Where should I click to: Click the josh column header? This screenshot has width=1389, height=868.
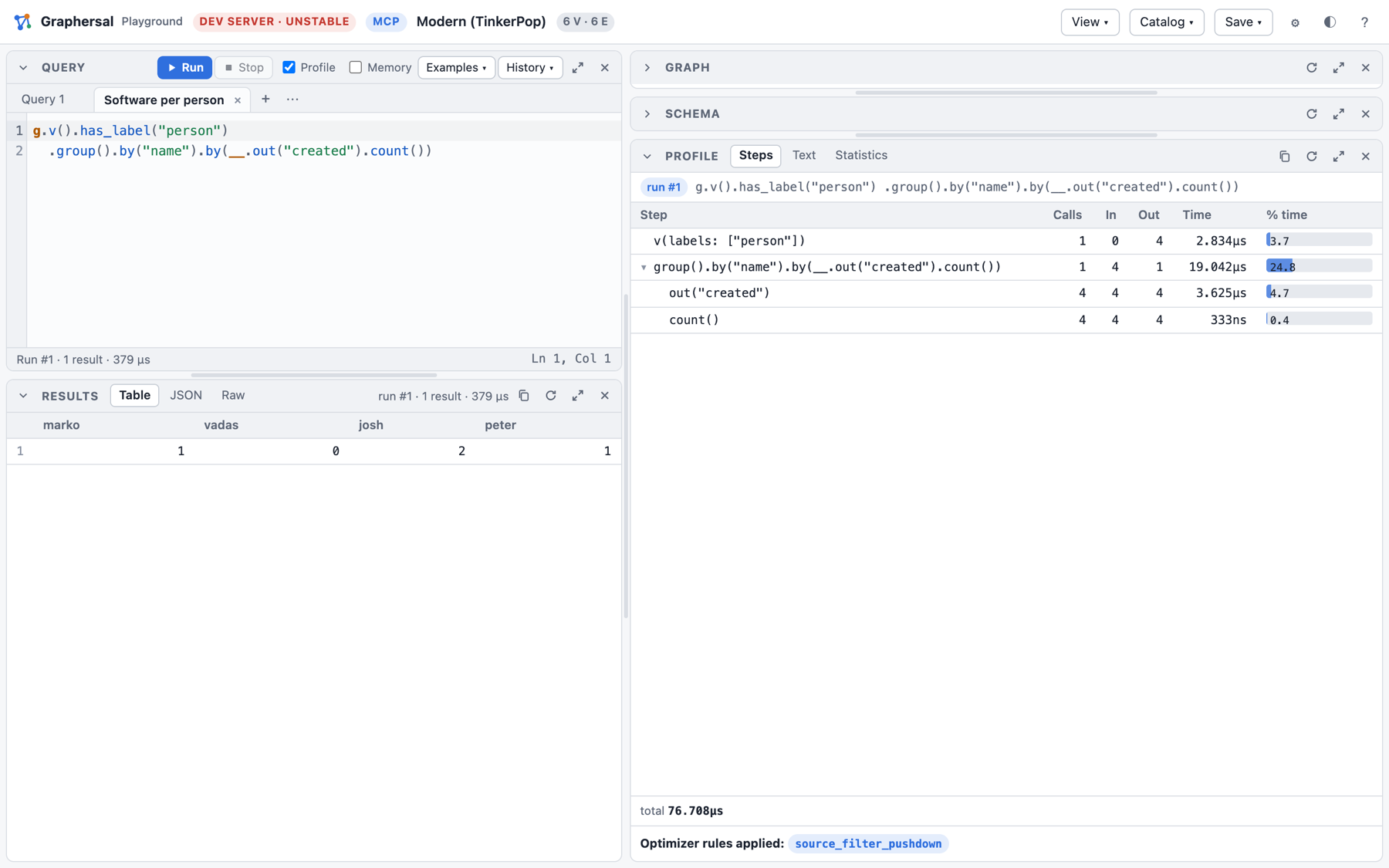(x=370, y=425)
